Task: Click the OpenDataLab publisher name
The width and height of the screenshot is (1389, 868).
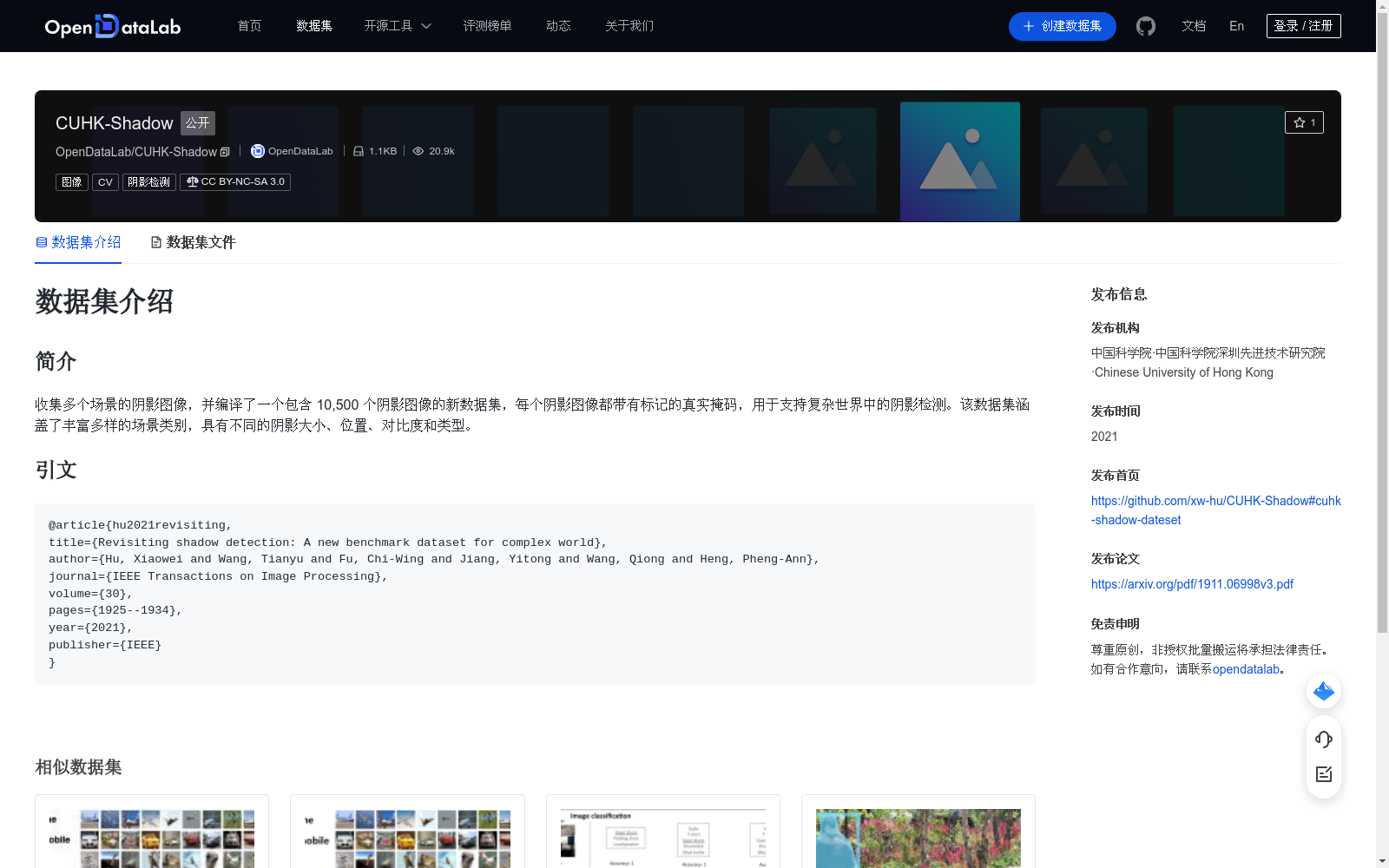Action: [x=300, y=151]
